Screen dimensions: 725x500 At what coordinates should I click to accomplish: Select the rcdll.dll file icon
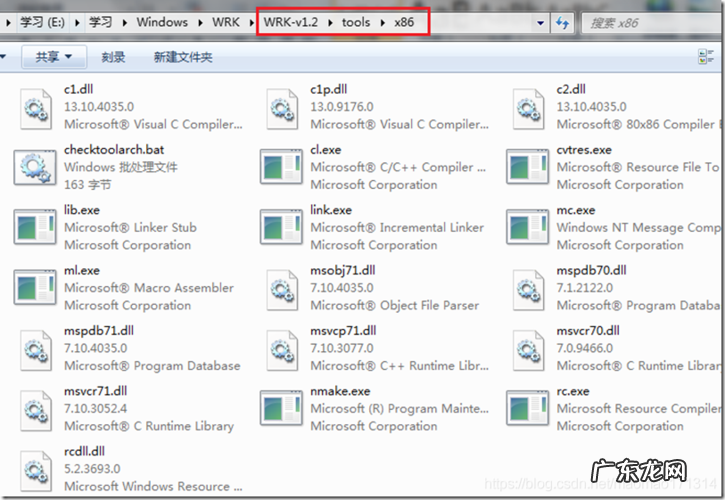[x=36, y=471]
